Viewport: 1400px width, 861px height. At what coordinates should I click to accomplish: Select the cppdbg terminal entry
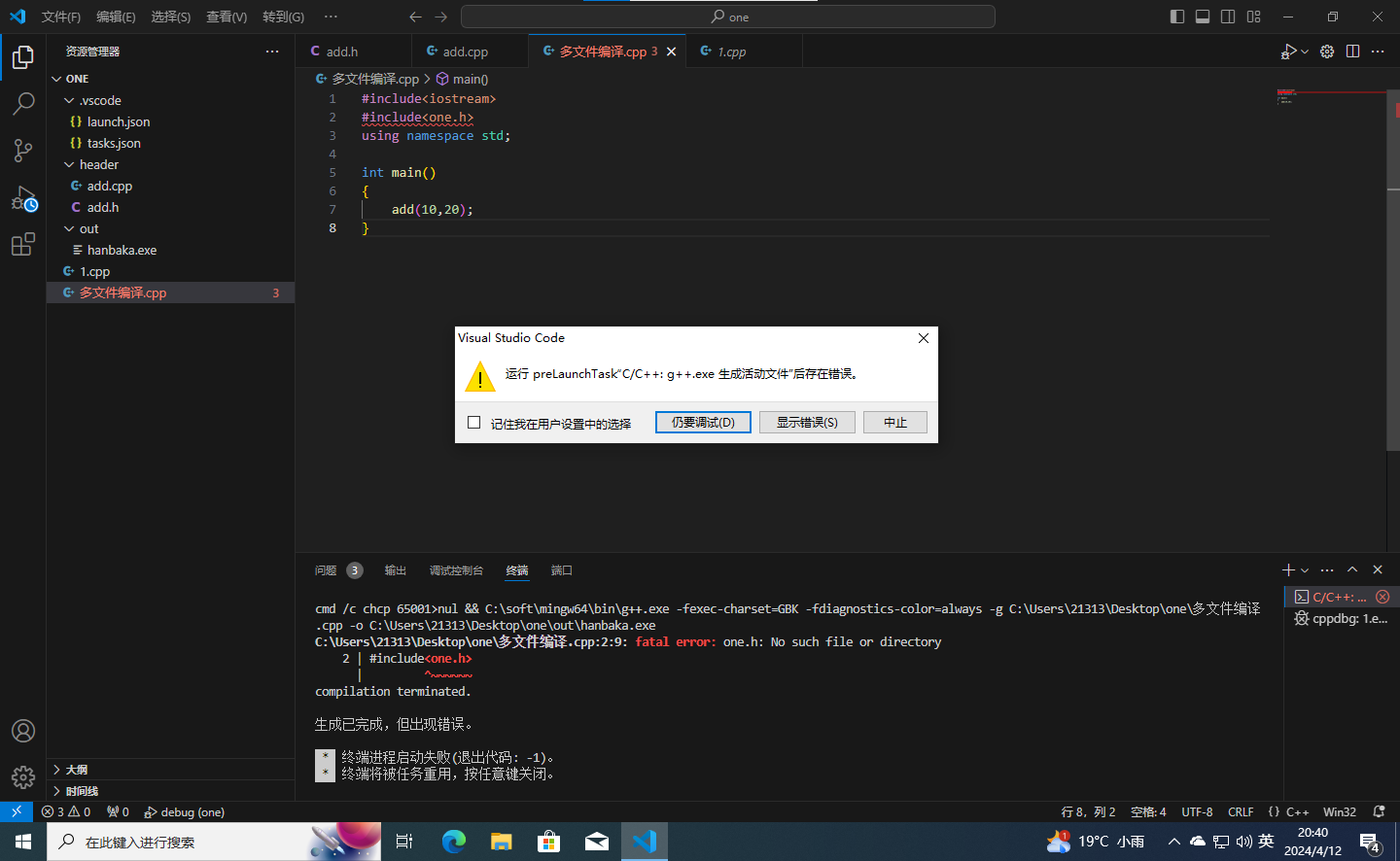(x=1341, y=618)
